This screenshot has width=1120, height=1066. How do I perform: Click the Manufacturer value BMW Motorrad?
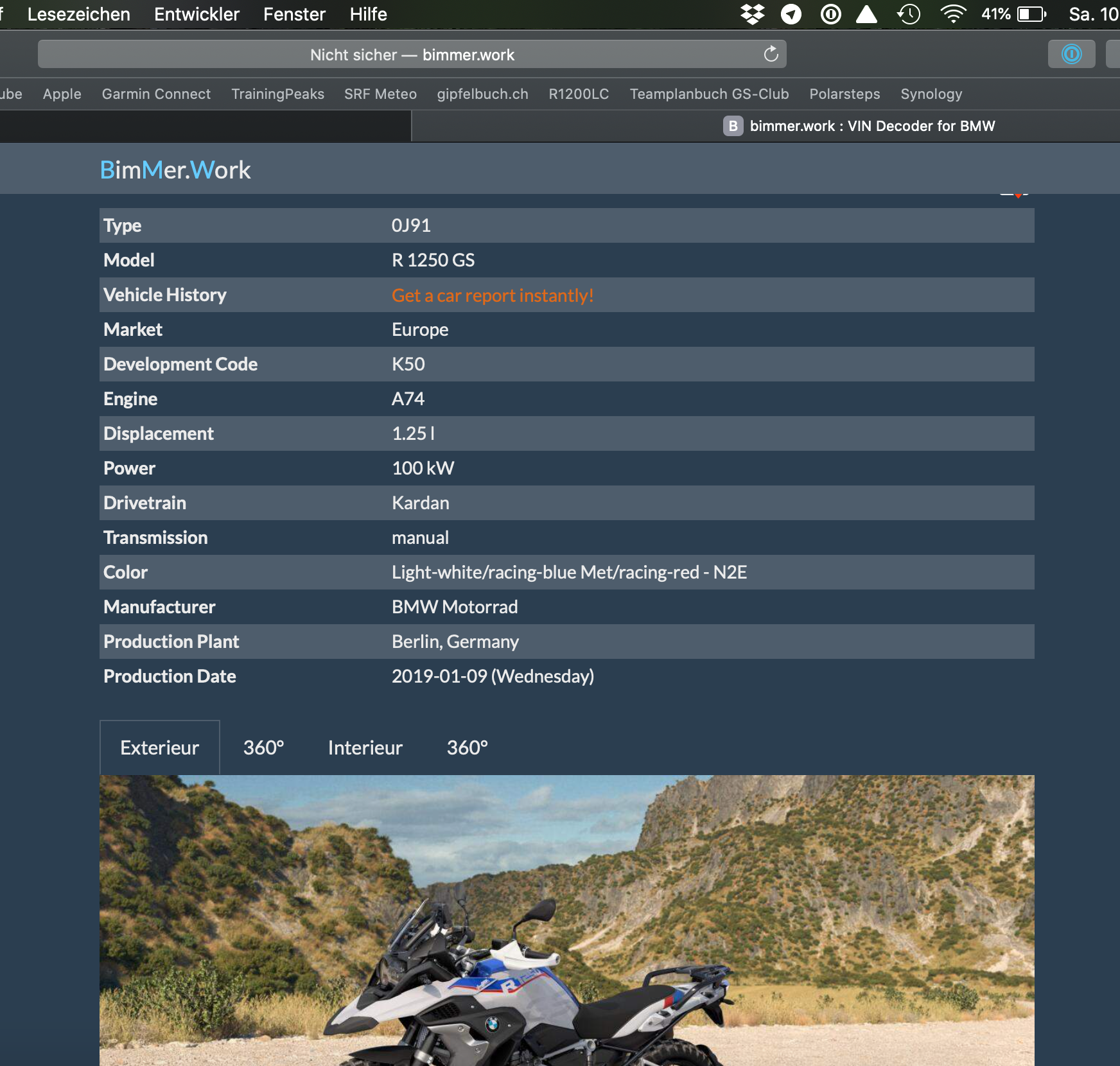click(x=455, y=607)
